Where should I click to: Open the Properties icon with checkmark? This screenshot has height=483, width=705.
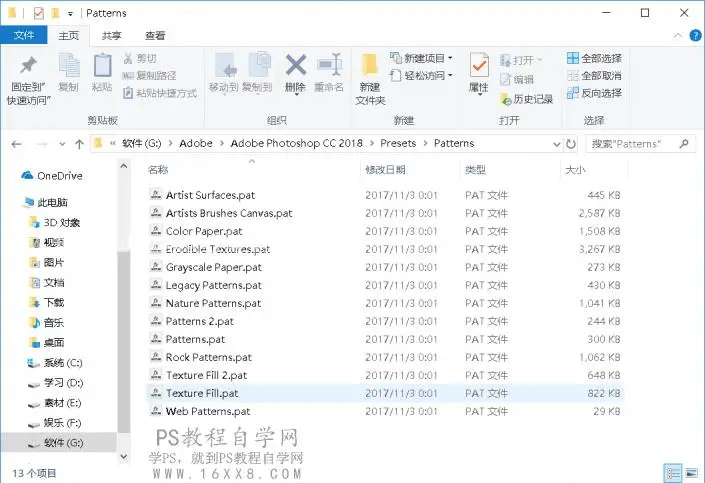479,66
